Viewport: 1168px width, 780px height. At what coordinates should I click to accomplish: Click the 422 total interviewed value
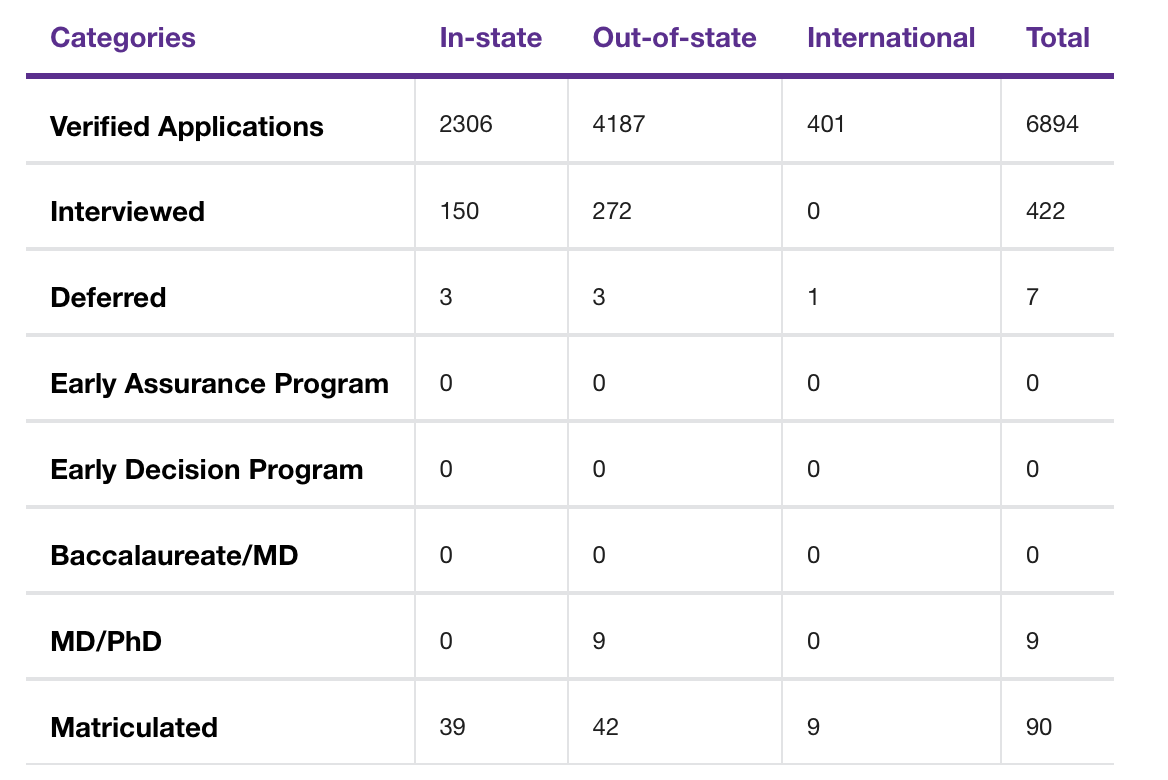[x=1045, y=212]
